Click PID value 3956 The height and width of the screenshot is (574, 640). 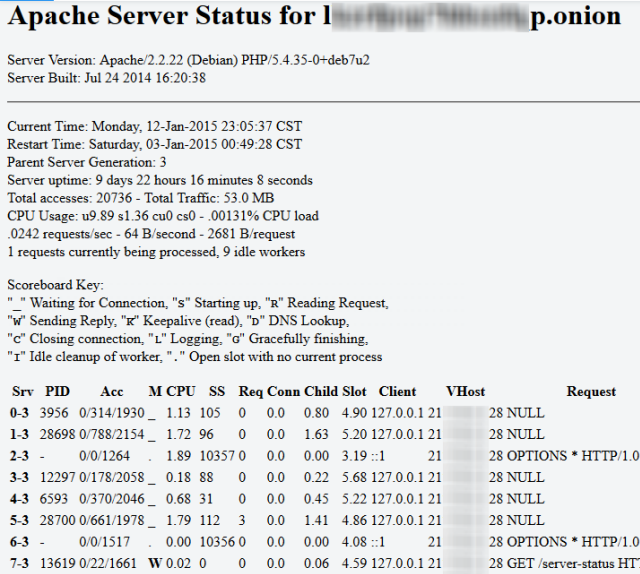(x=54, y=413)
